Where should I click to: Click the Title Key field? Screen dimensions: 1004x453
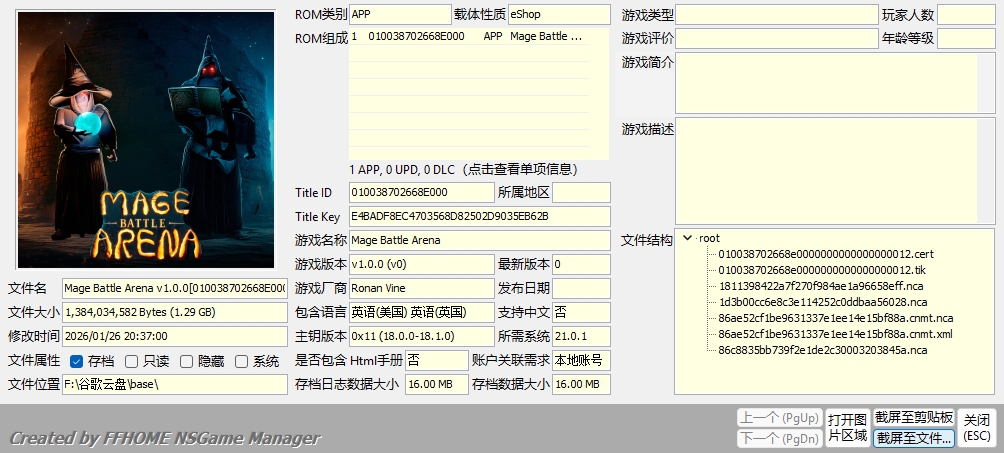(x=479, y=216)
